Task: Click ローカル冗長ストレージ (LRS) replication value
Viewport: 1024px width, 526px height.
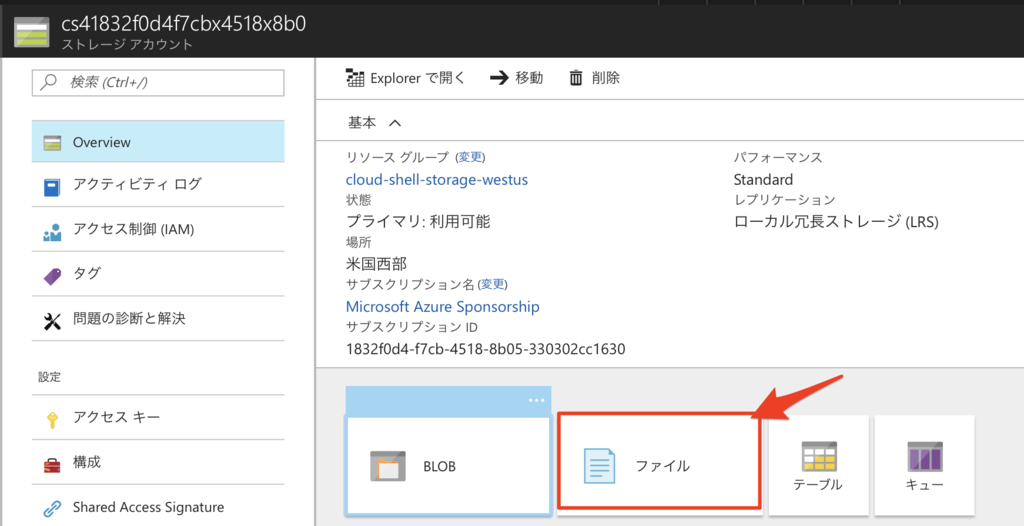Action: pos(836,222)
